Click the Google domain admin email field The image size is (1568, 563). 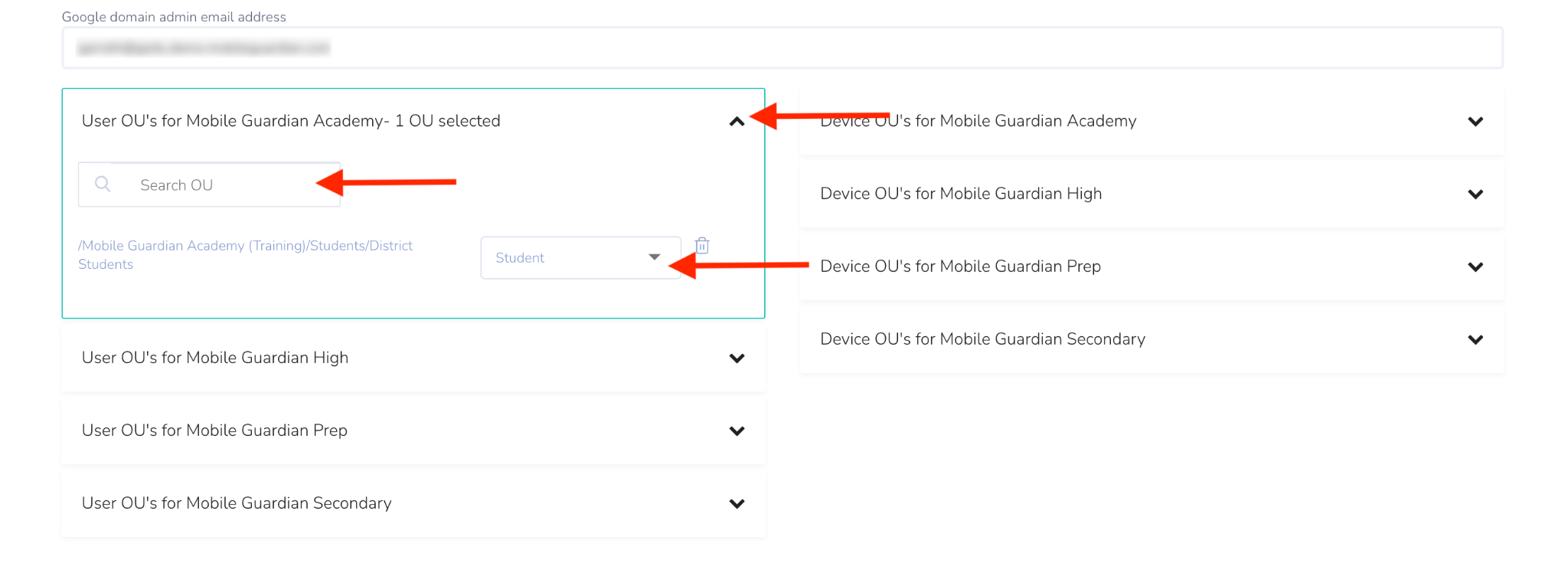pyautogui.click(x=782, y=48)
